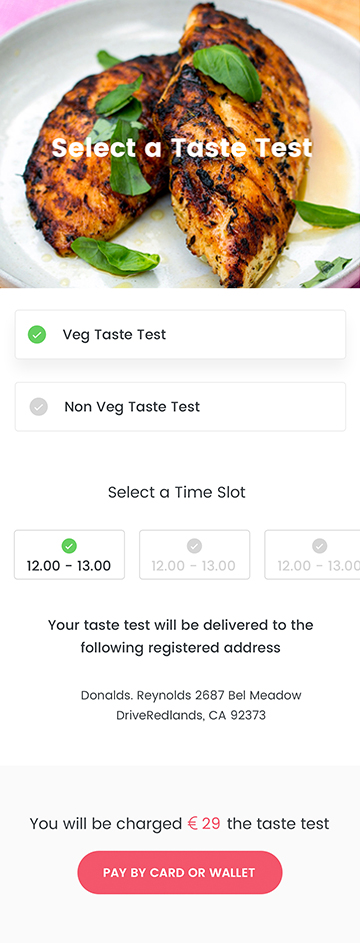Click the Select a Time Slot heading

[x=177, y=493]
